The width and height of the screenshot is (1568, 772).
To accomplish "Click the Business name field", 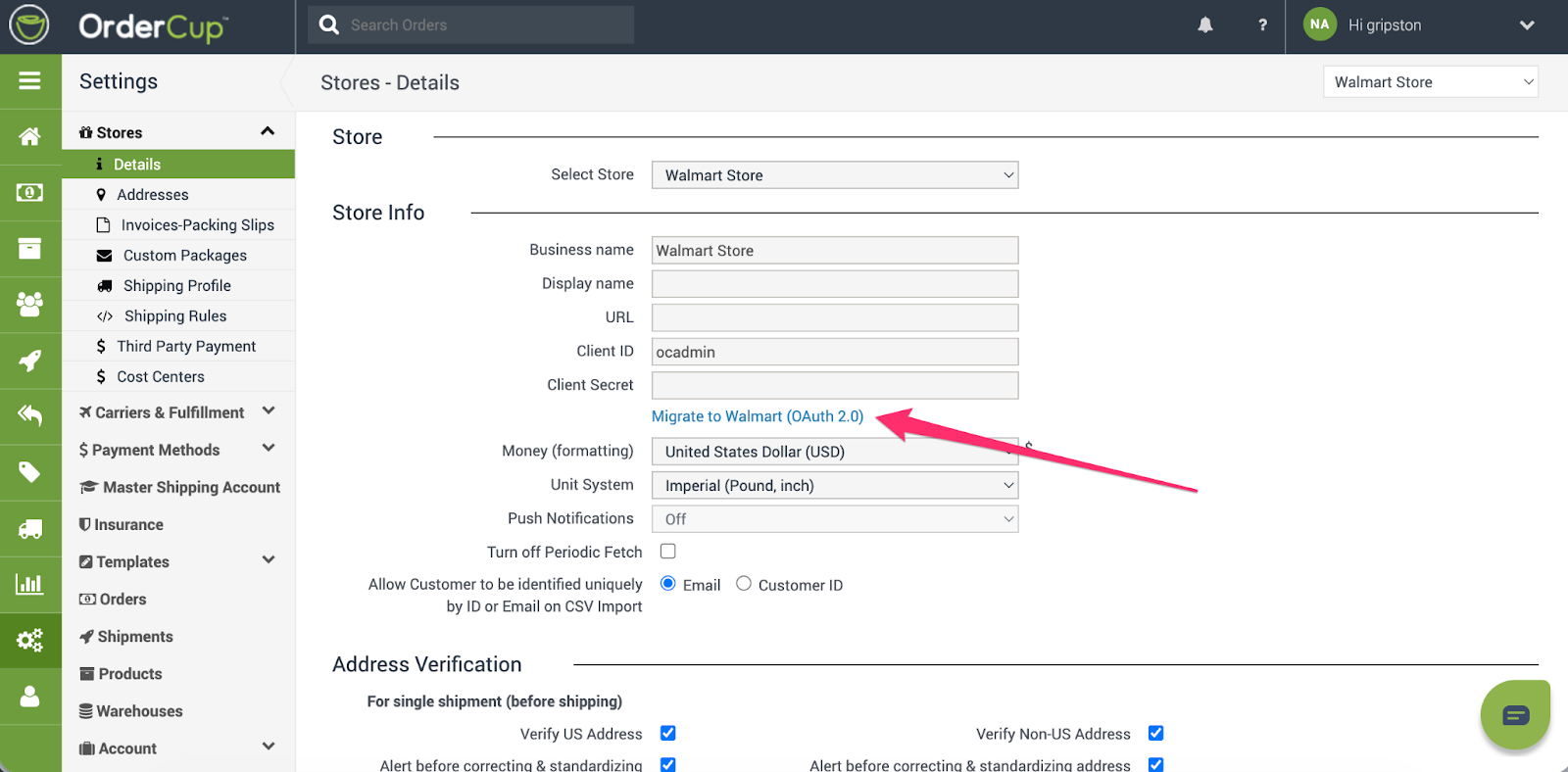I will pos(835,250).
